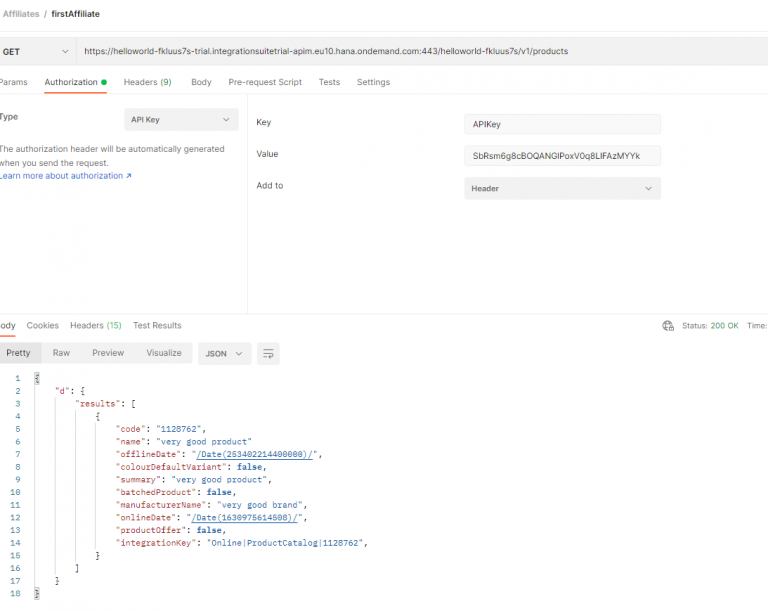This screenshot has width=768, height=611.
Task: Click the API key Value field
Action: 562,156
